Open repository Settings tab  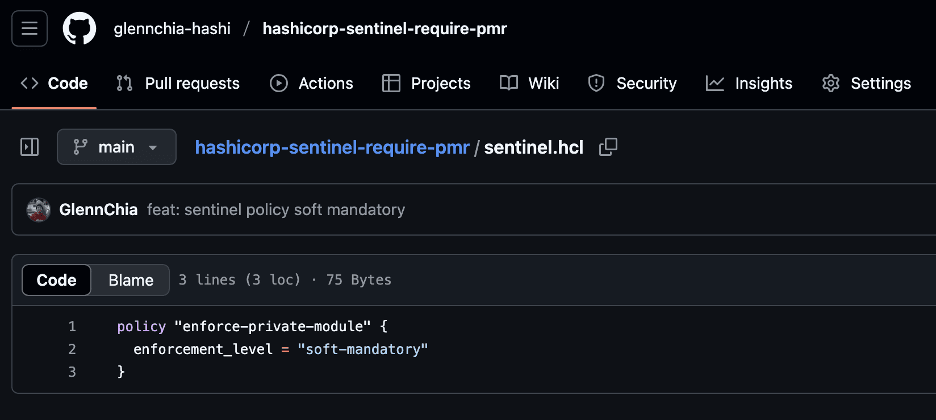pos(867,84)
